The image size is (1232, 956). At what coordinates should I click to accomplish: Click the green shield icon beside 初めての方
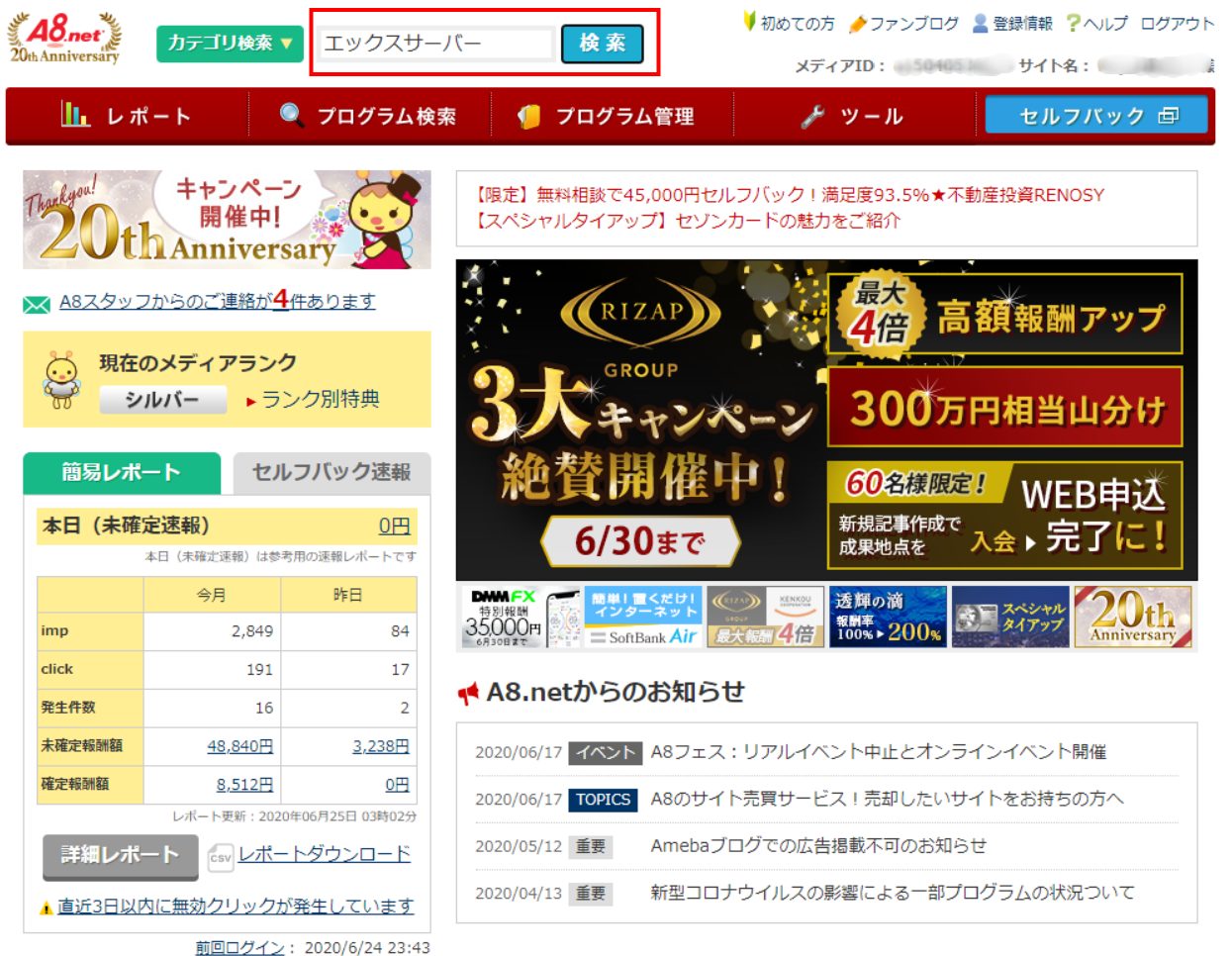point(749,22)
